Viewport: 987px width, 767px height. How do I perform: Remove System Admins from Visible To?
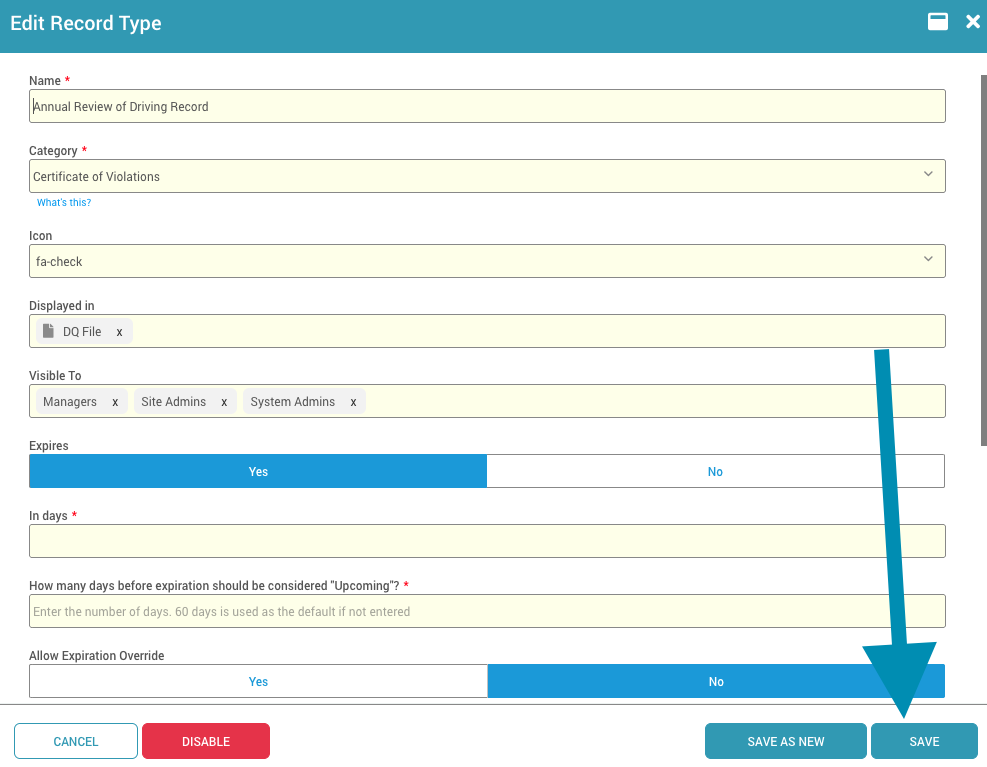tap(353, 402)
